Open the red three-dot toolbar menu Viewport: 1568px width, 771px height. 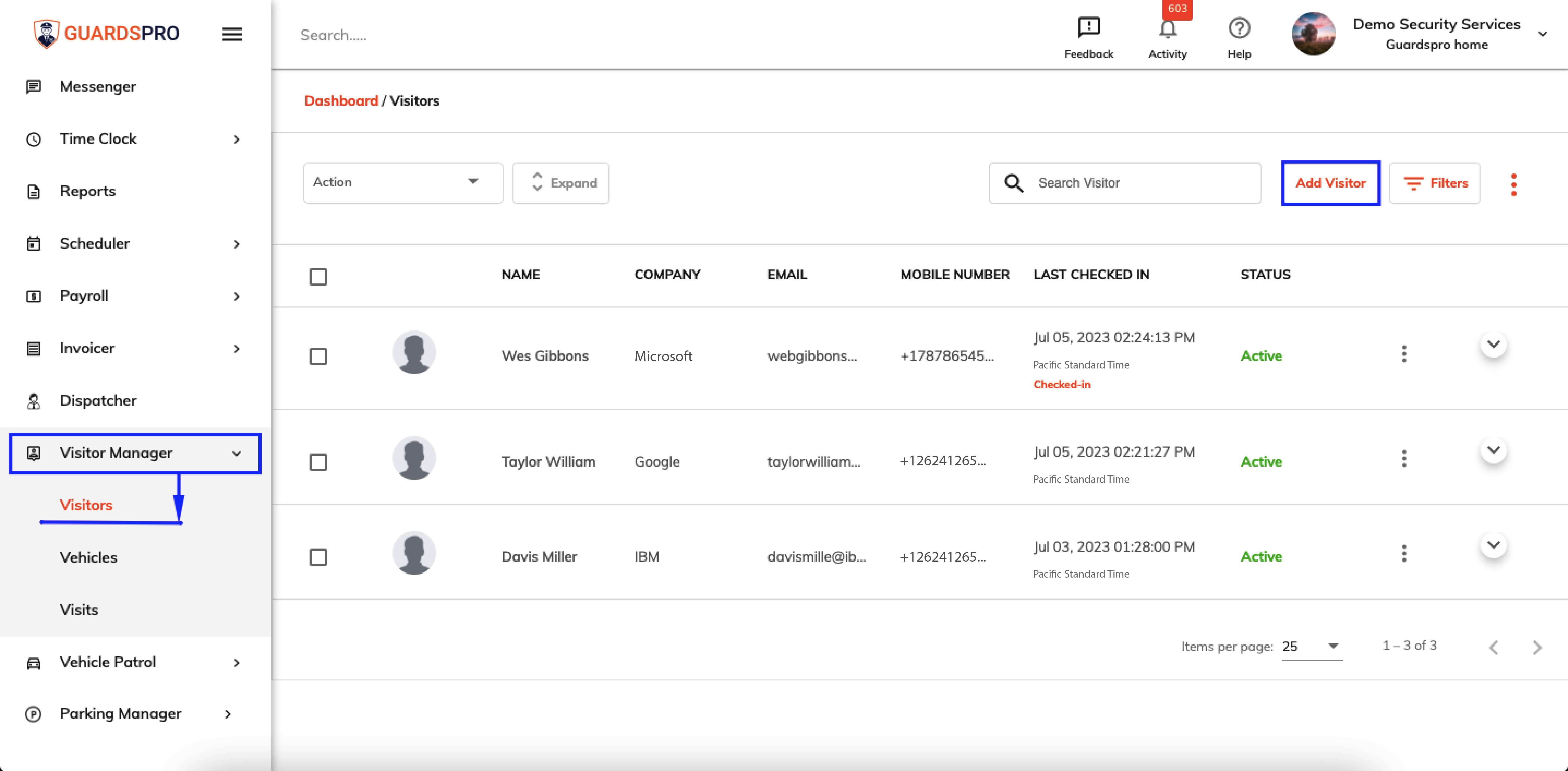(1513, 185)
